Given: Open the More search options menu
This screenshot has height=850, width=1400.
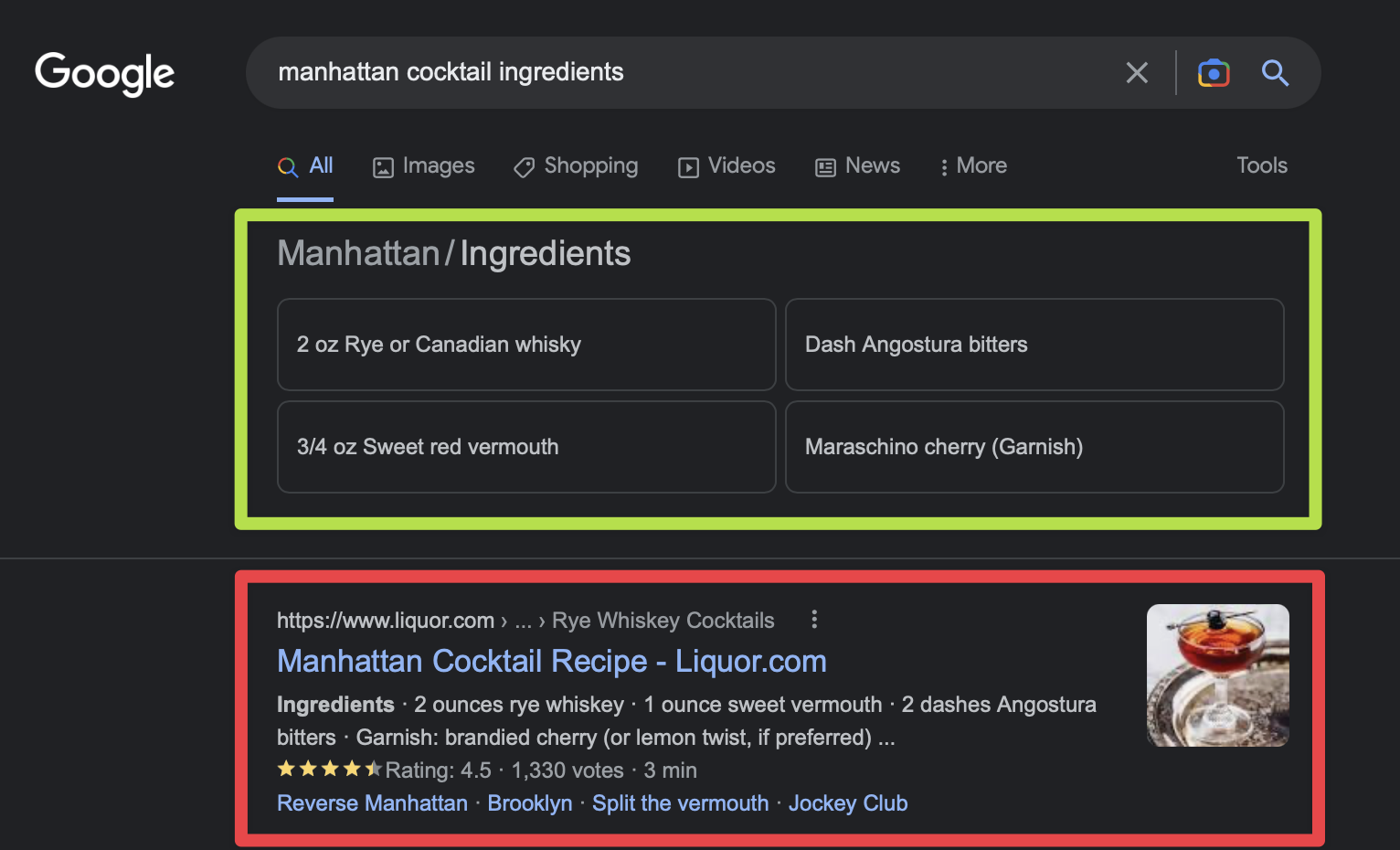Looking at the screenshot, I should (972, 166).
